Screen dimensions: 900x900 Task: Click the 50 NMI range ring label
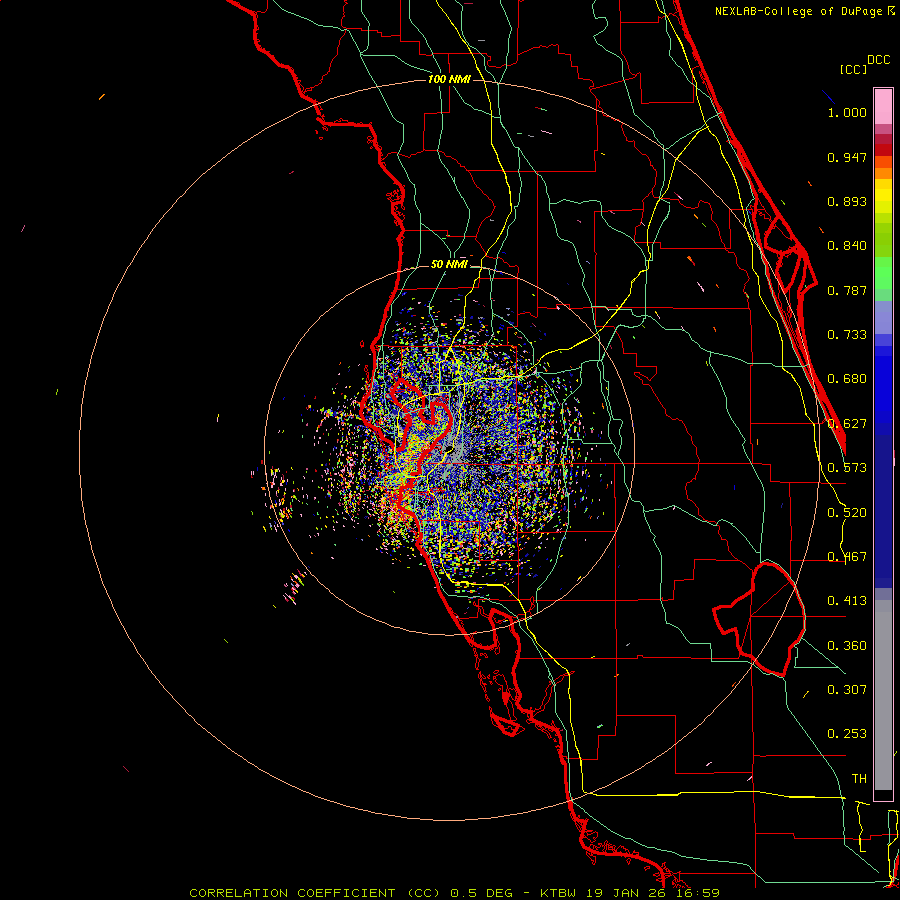point(449,265)
